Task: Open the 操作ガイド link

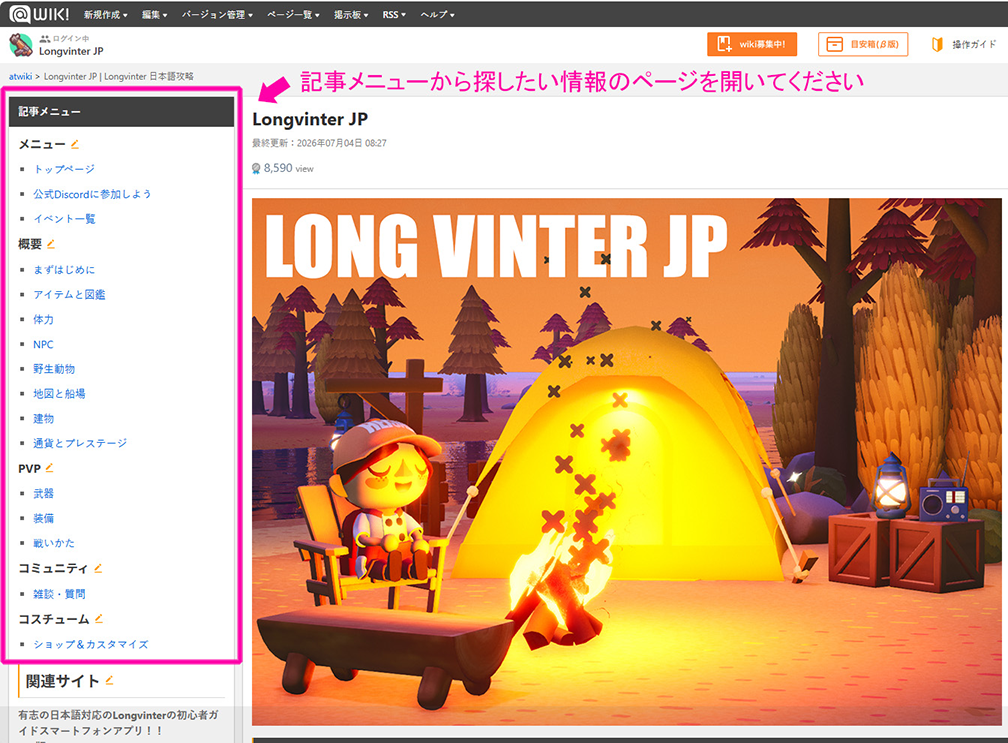Action: pos(974,44)
